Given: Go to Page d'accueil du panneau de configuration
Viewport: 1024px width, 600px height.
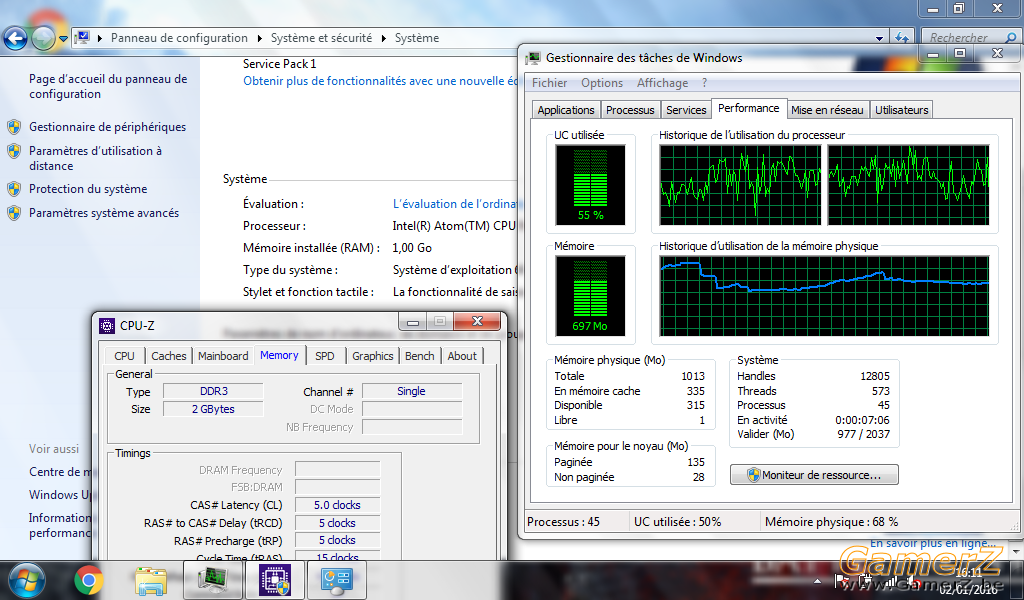Looking at the screenshot, I should click(108, 86).
